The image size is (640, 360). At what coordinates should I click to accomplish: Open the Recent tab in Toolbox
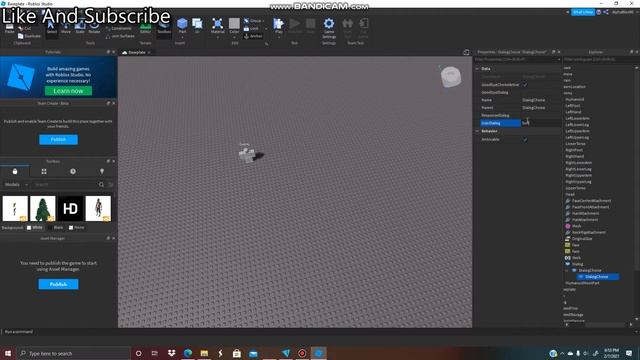click(x=73, y=171)
